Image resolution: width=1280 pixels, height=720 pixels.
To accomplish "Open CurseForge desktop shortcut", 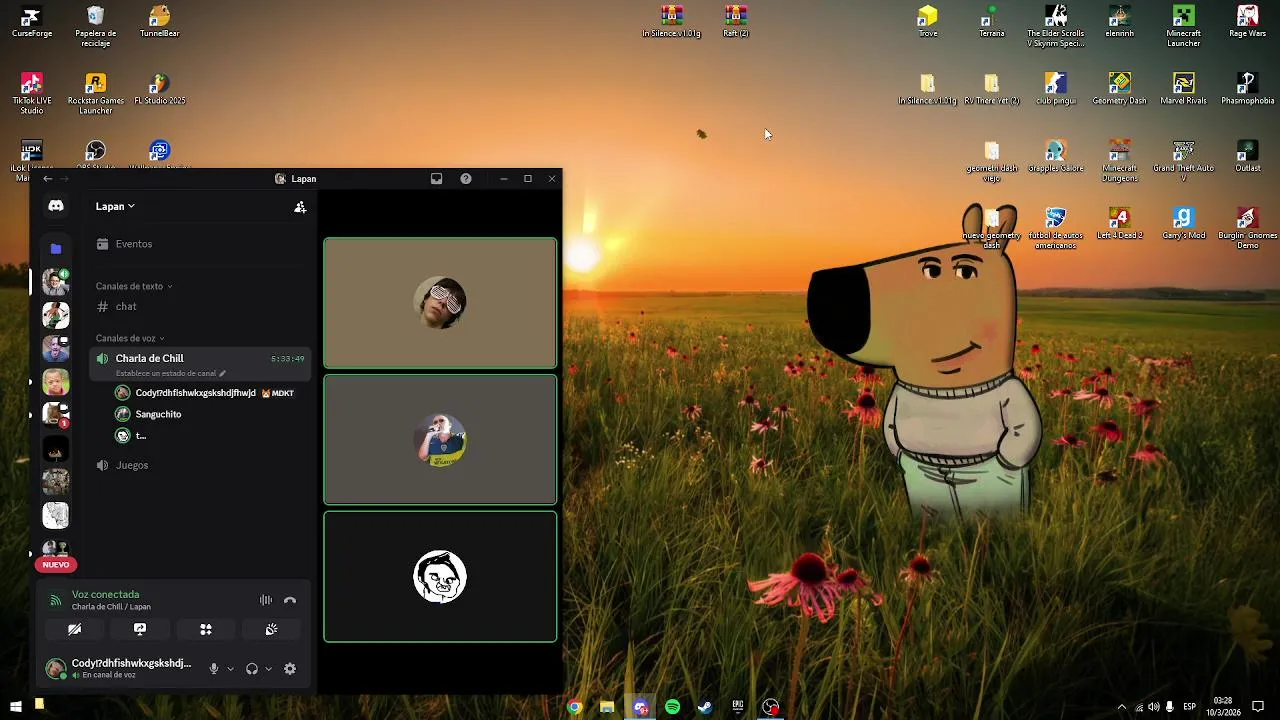I will pyautogui.click(x=32, y=22).
